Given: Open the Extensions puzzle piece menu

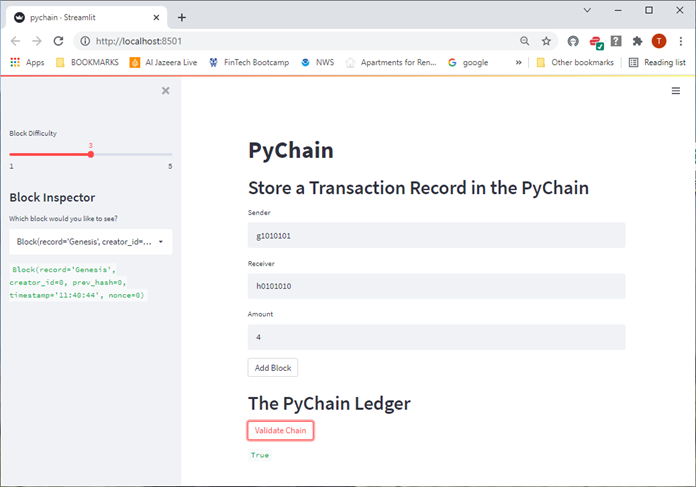Looking at the screenshot, I should [x=637, y=41].
